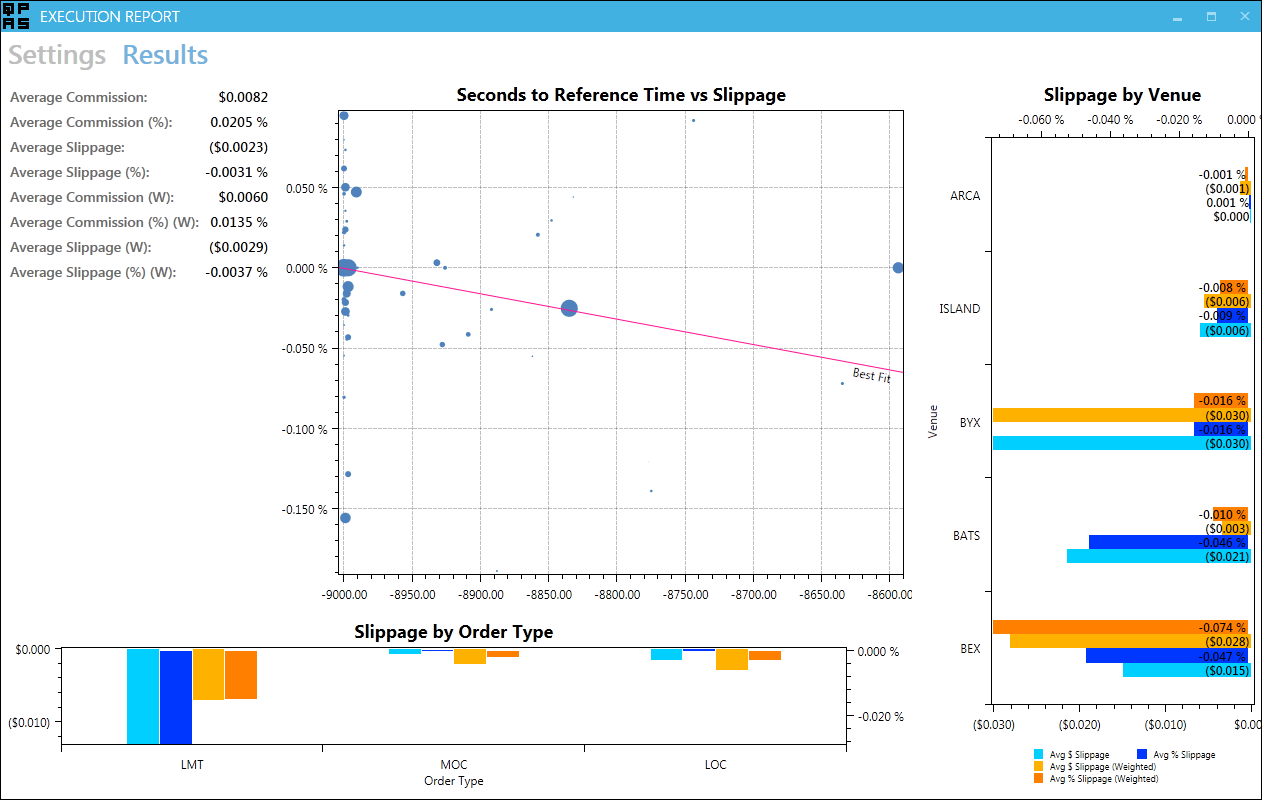Select the orange Avg % Slippage (Weighted) legend swatch
1262x800 pixels.
[x=1039, y=778]
